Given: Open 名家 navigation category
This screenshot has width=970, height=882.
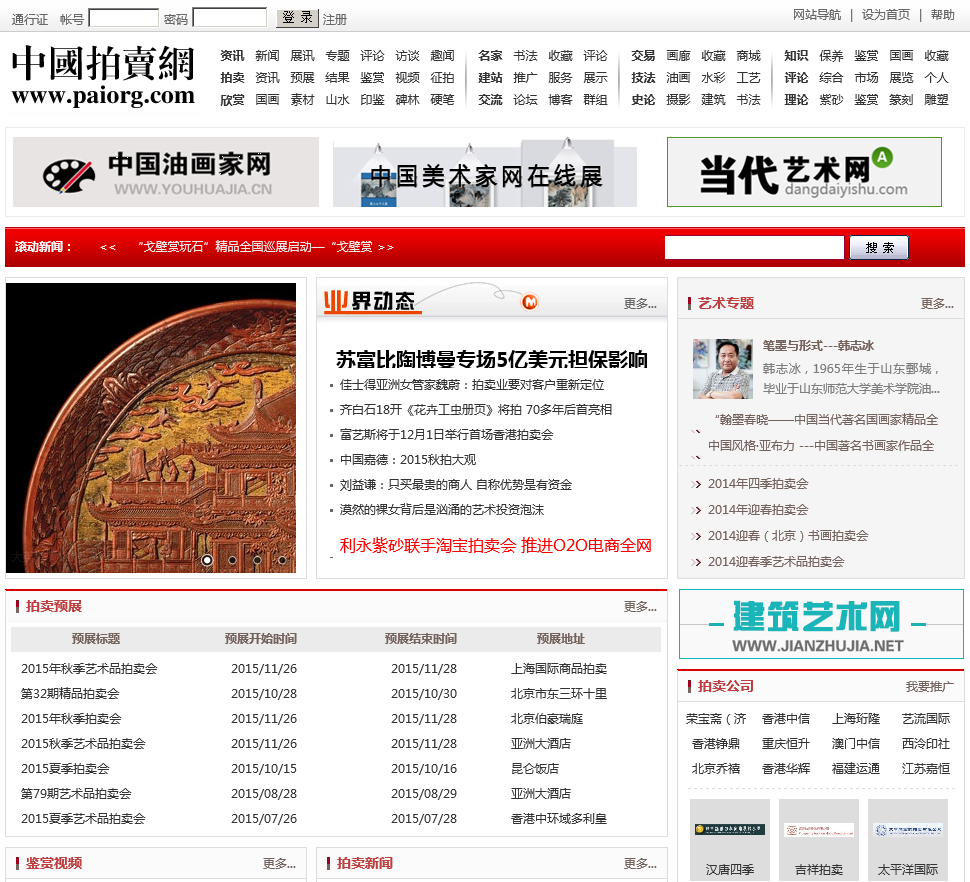Looking at the screenshot, I should tap(490, 56).
